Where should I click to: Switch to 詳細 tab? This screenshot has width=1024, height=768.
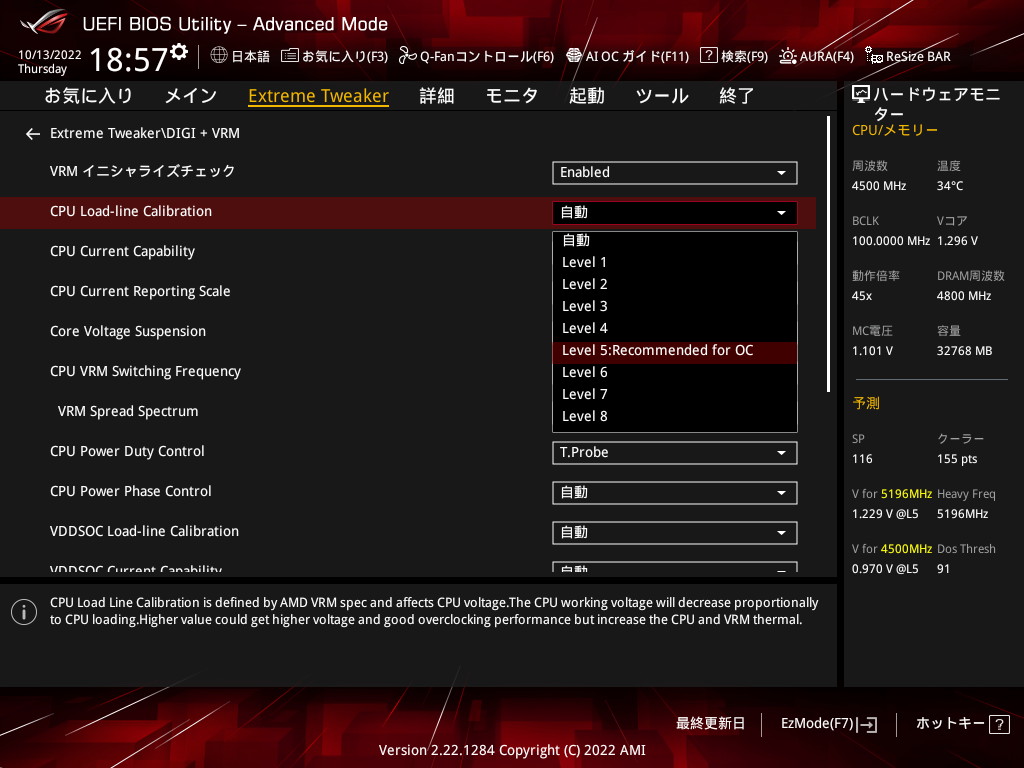pos(437,96)
